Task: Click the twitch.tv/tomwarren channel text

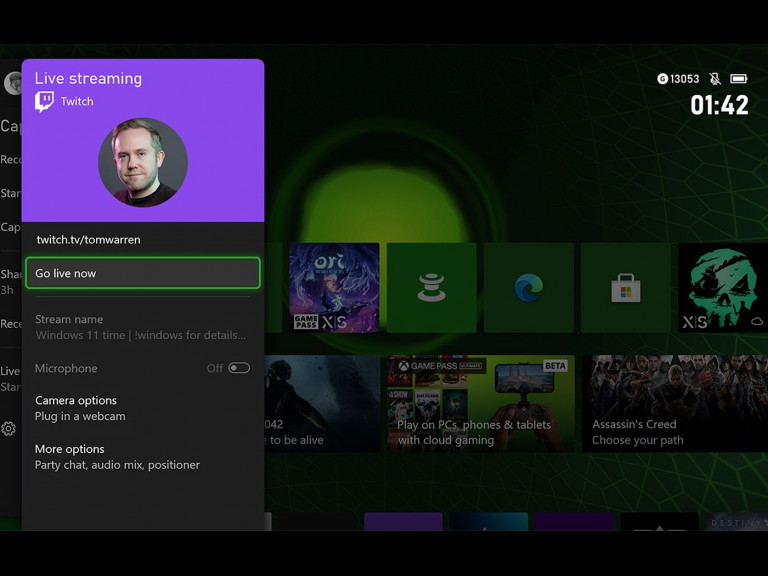Action: tap(89, 240)
